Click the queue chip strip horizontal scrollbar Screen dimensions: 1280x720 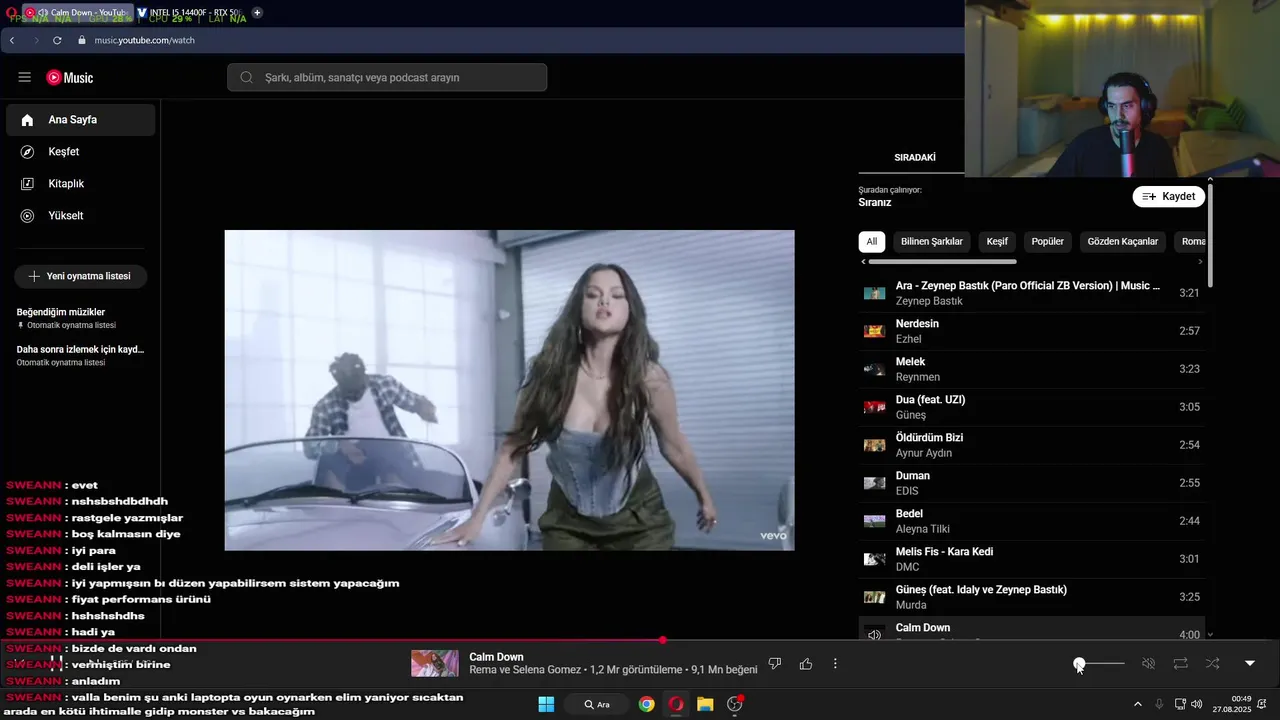(942, 262)
